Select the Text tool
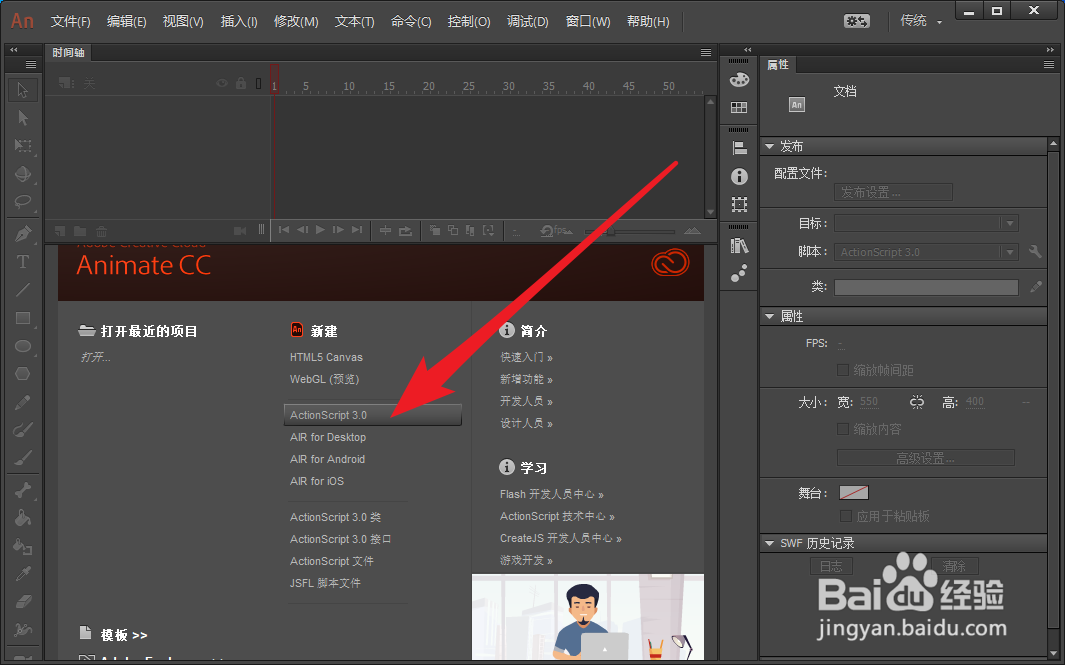Image resolution: width=1065 pixels, height=665 pixels. coord(22,262)
